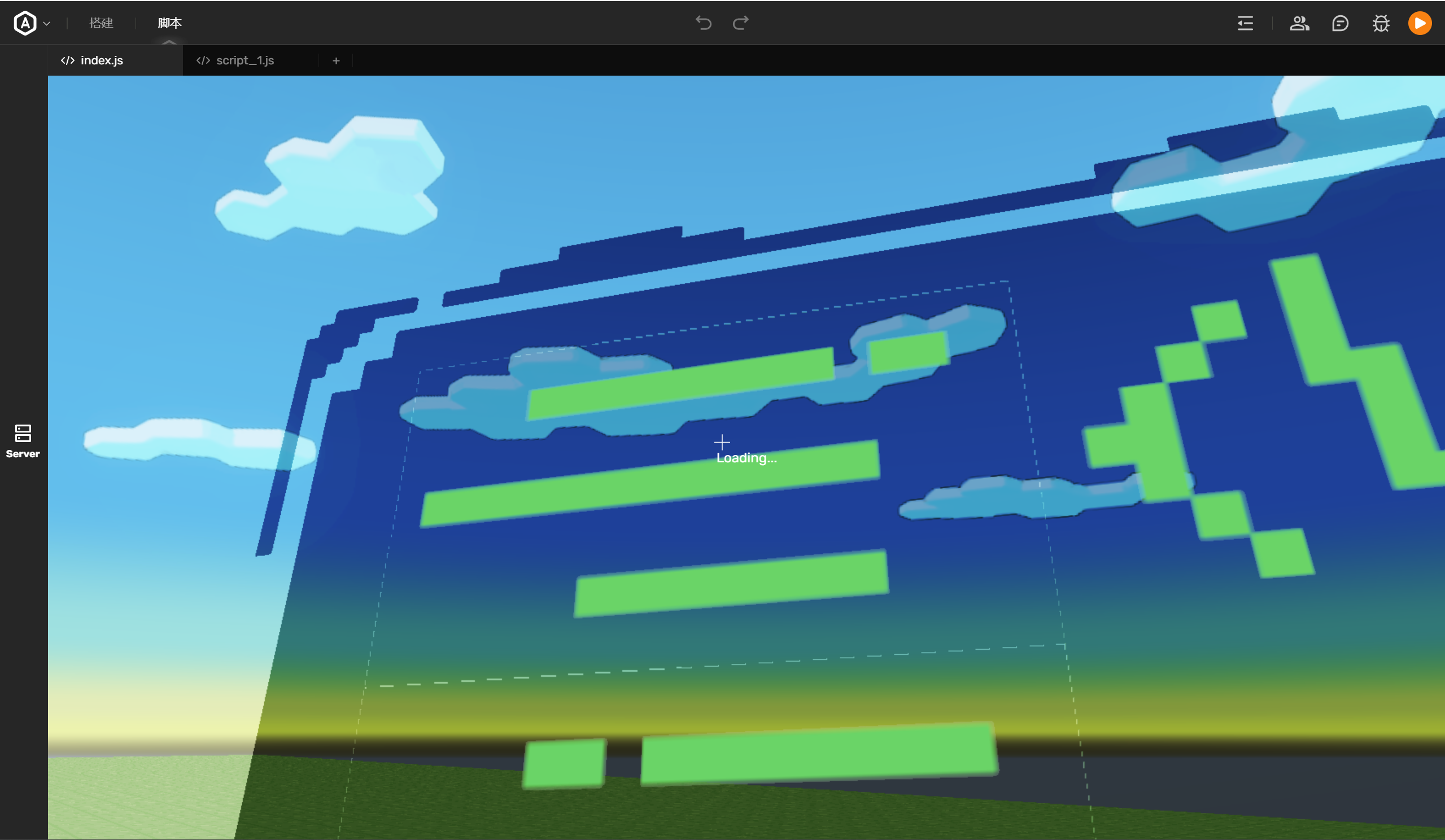Open the debug bug icon
1445x840 pixels.
coord(1381,23)
